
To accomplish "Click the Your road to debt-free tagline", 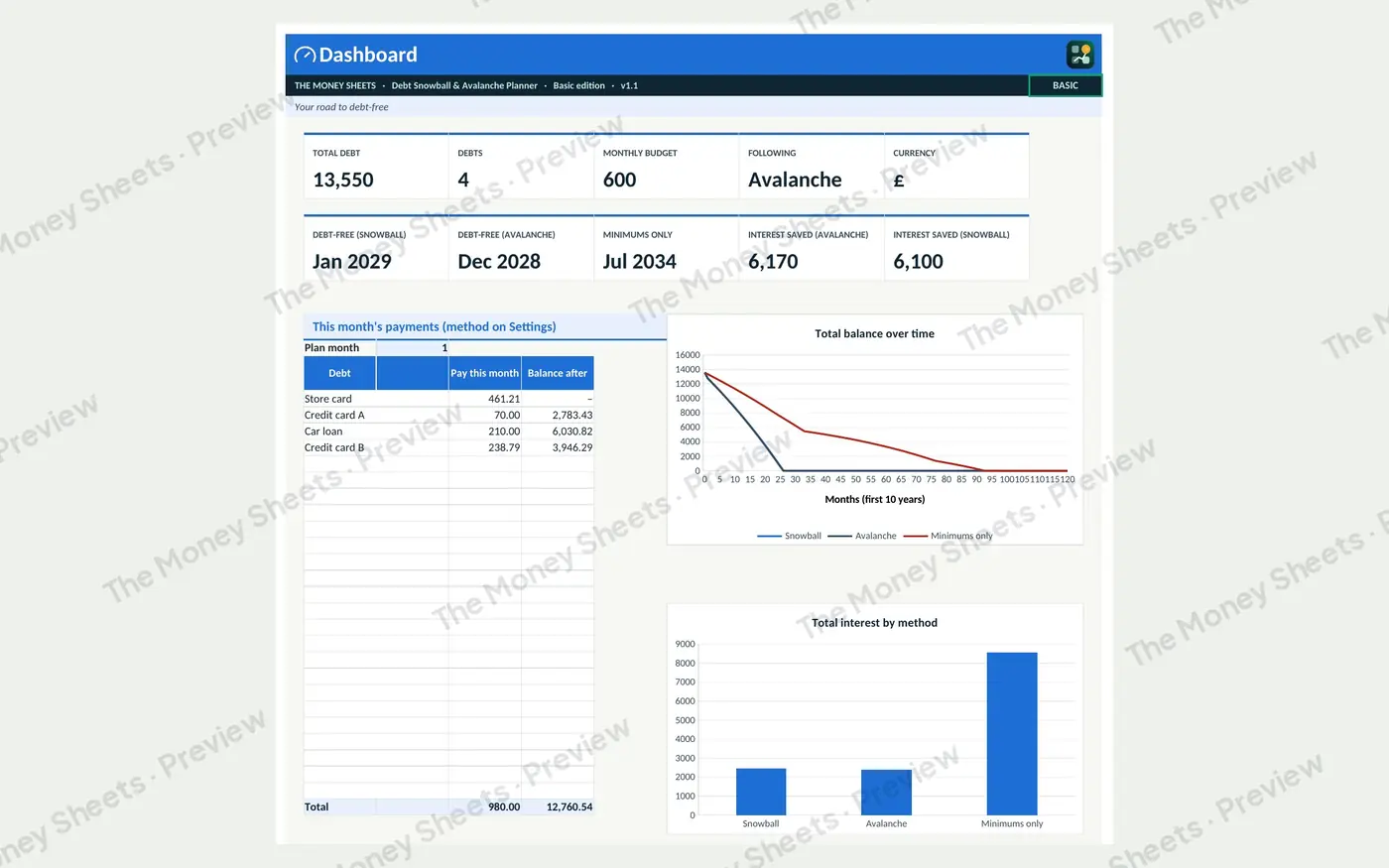I will [341, 107].
